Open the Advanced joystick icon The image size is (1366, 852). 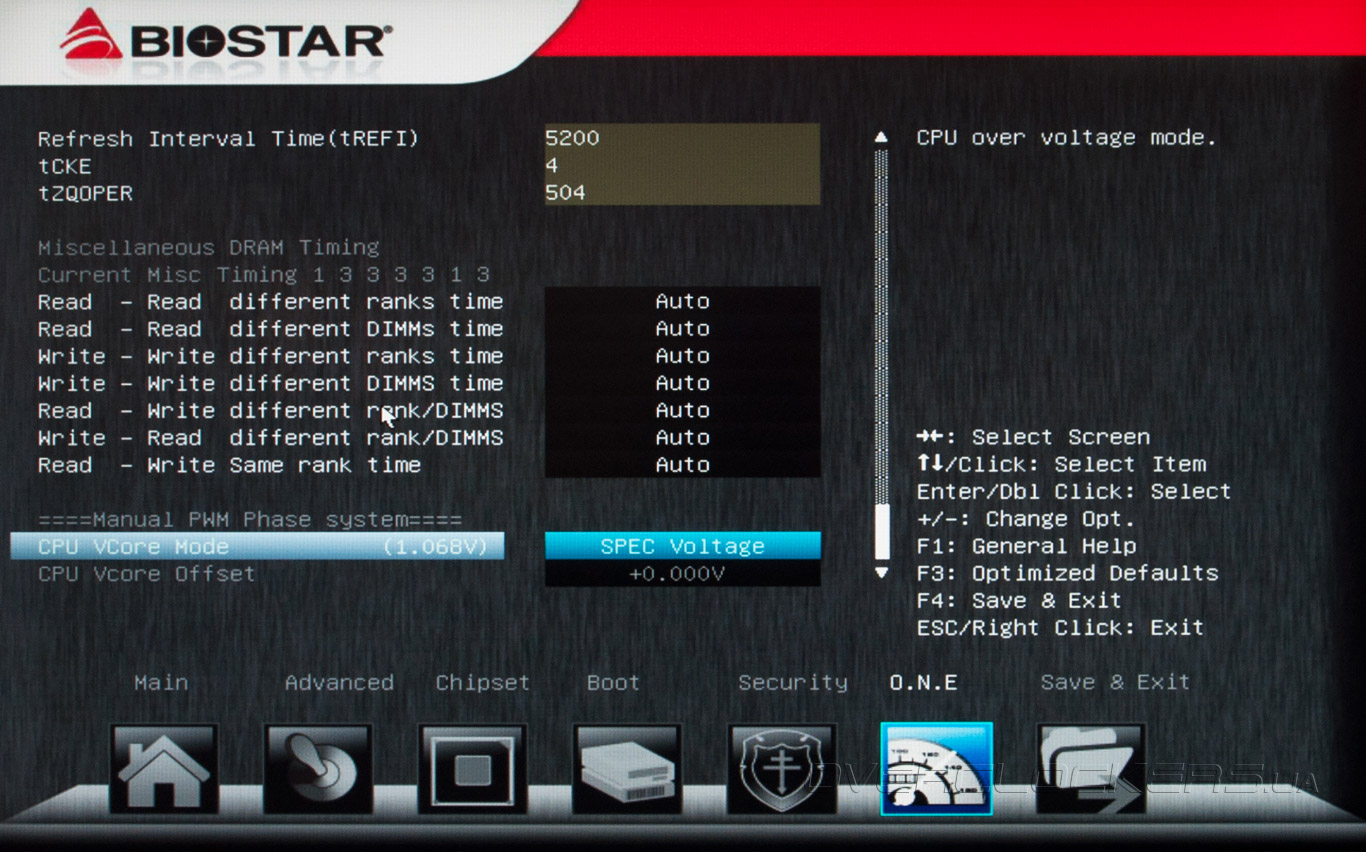(x=318, y=768)
